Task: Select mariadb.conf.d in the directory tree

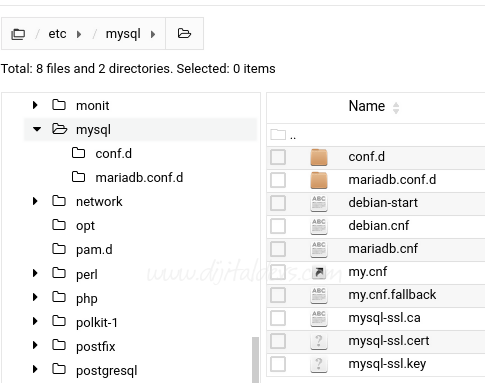Action: (139, 178)
